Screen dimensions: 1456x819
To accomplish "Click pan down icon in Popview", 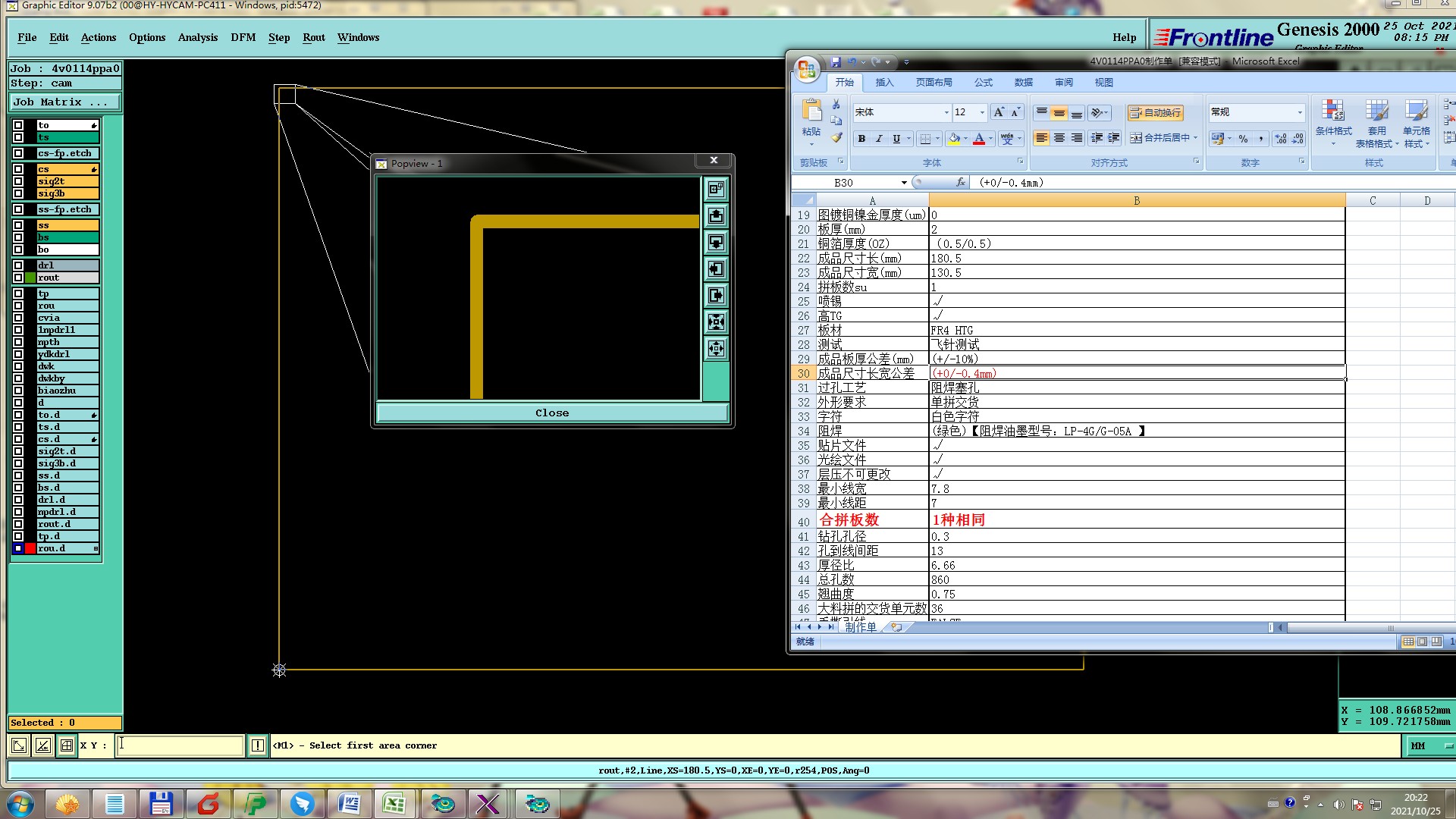I will (x=716, y=243).
